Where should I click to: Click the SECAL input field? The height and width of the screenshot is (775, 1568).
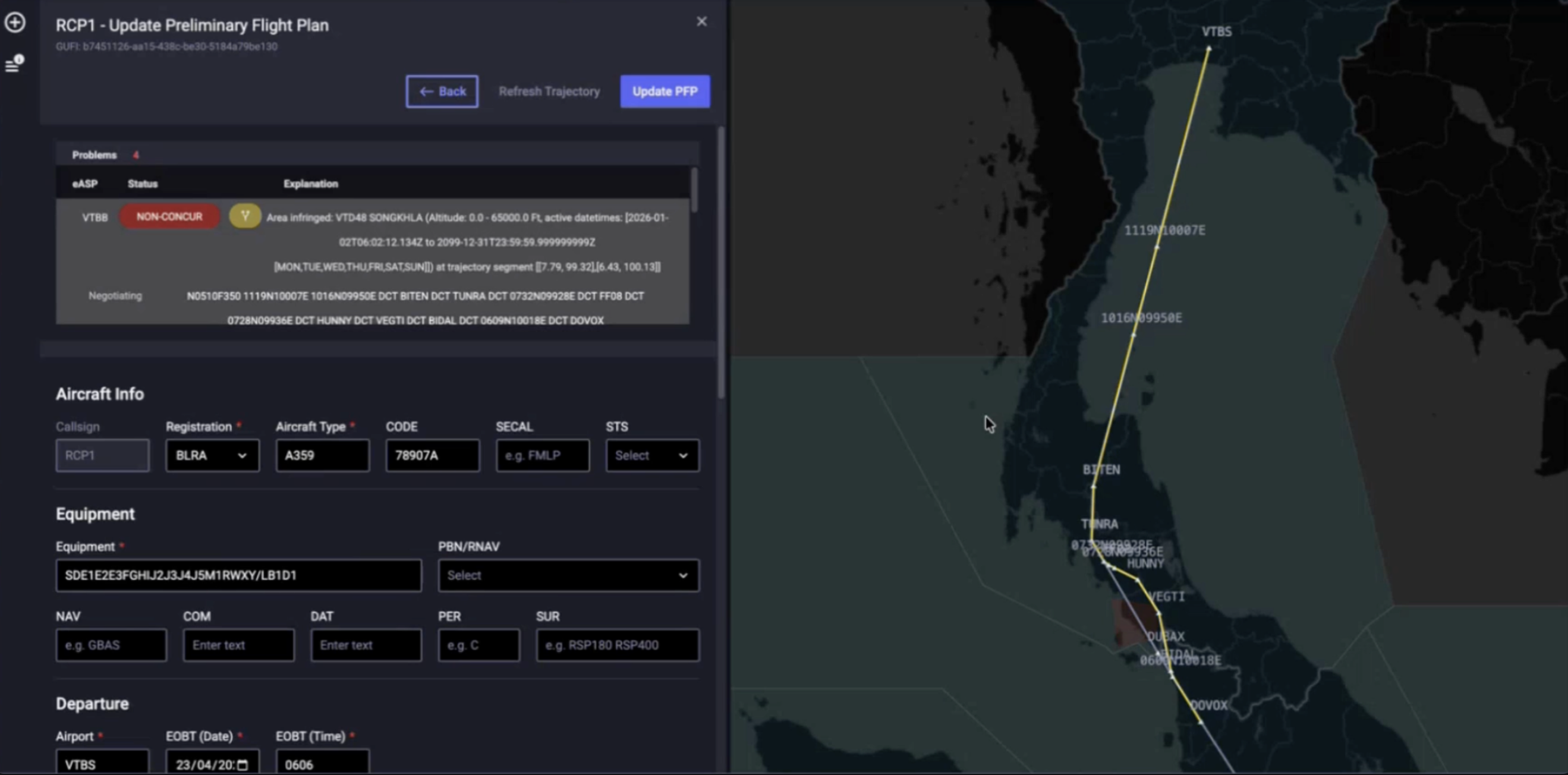(542, 455)
